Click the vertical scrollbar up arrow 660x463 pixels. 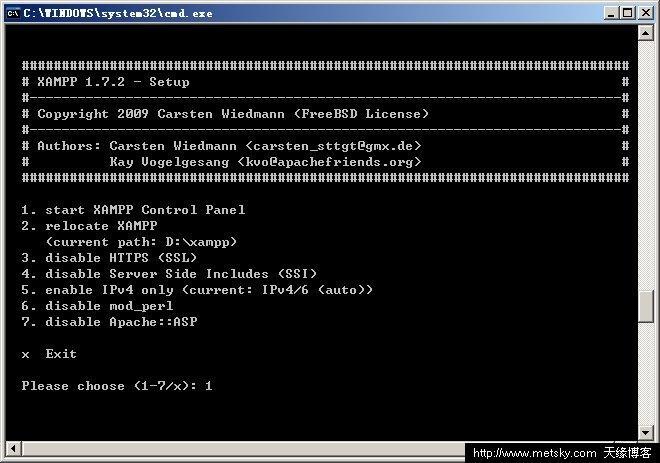pos(645,33)
